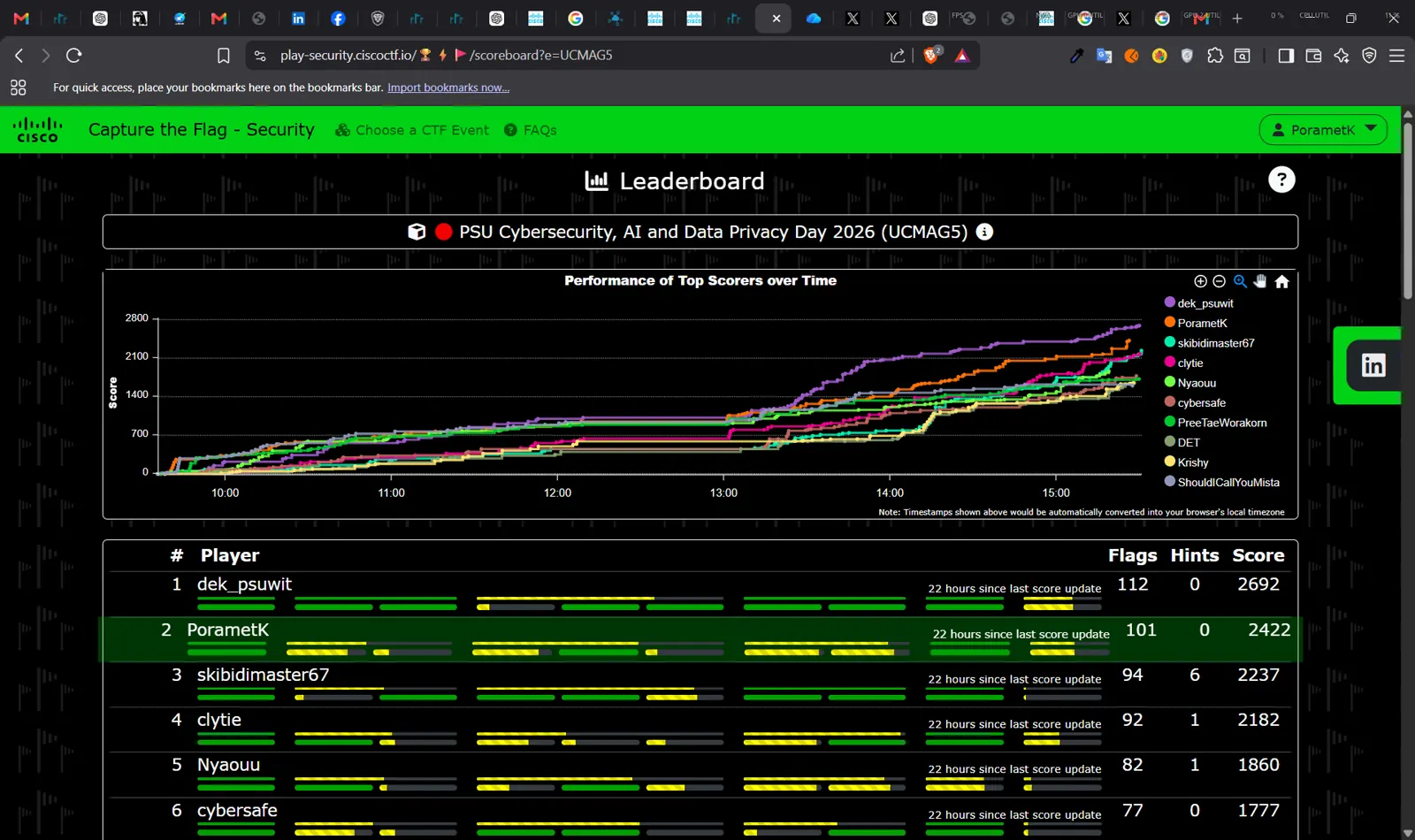The image size is (1415, 840).
Task: Open the LinkedIn share side button
Action: pyautogui.click(x=1373, y=365)
